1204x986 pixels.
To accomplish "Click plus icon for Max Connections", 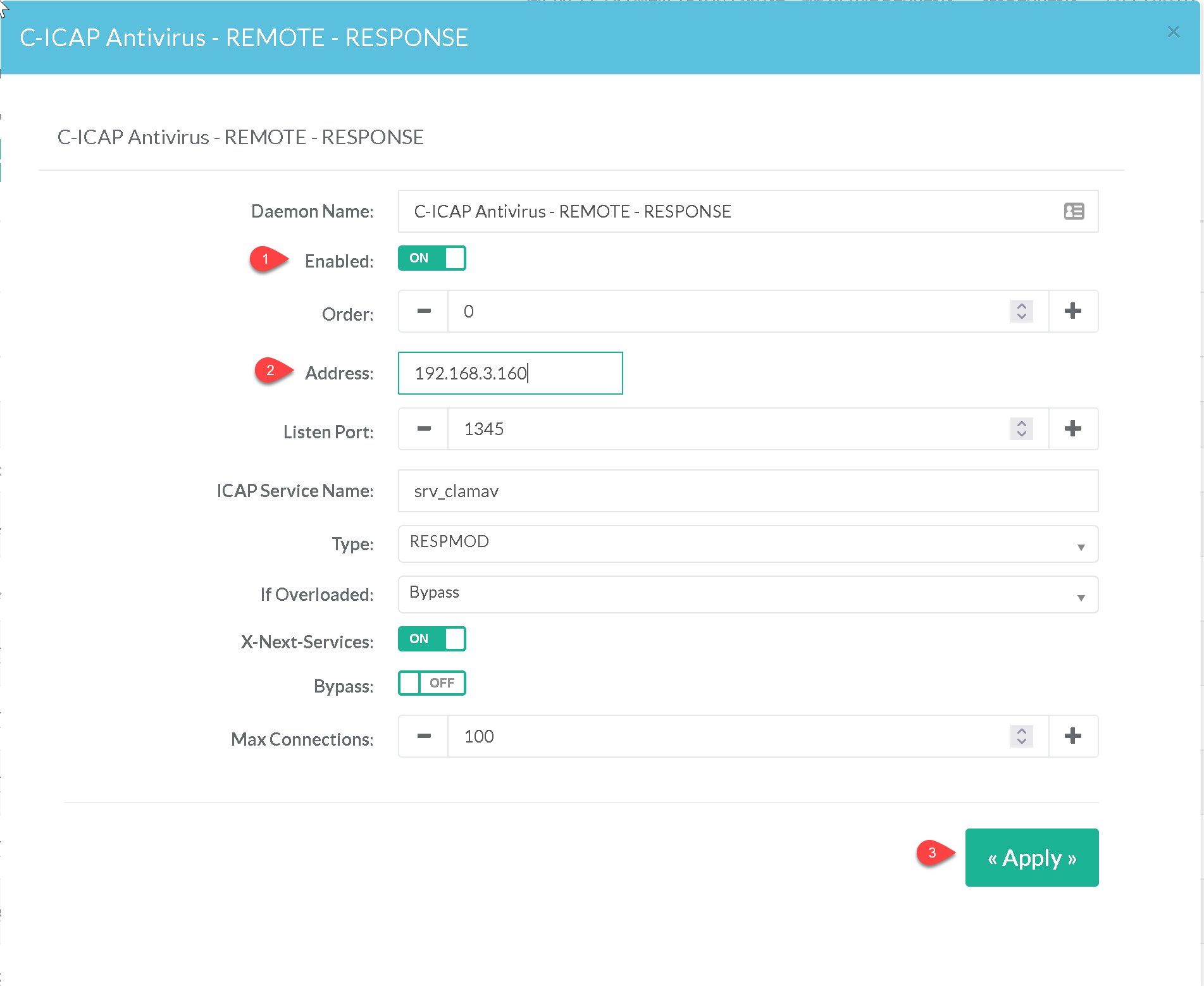I will [x=1072, y=736].
